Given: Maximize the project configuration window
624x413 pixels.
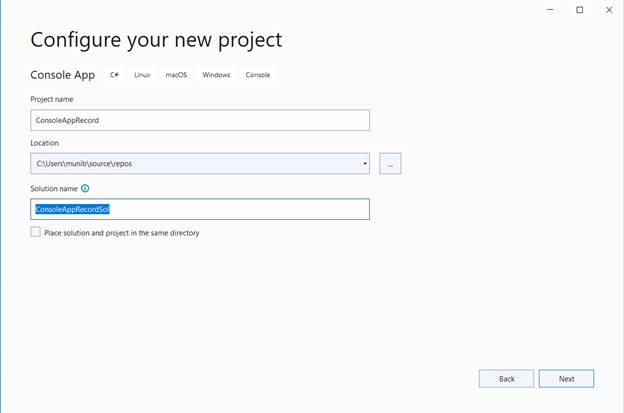Looking at the screenshot, I should coord(579,10).
